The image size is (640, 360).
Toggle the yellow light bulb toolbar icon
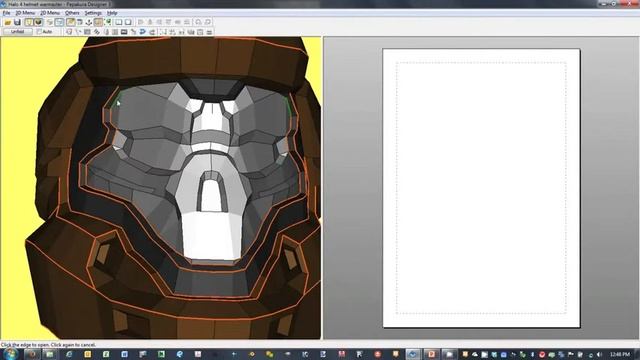pyautogui.click(x=29, y=22)
